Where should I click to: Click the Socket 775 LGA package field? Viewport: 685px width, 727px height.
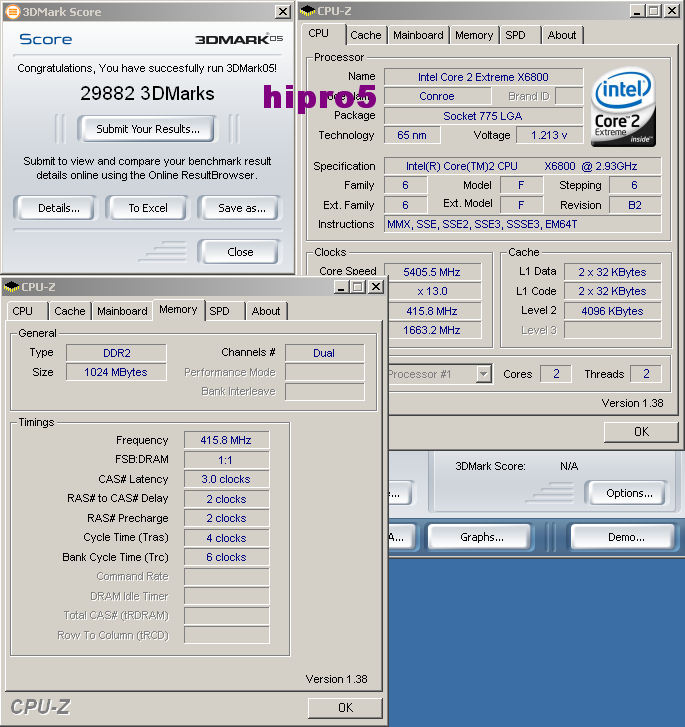[x=483, y=116]
